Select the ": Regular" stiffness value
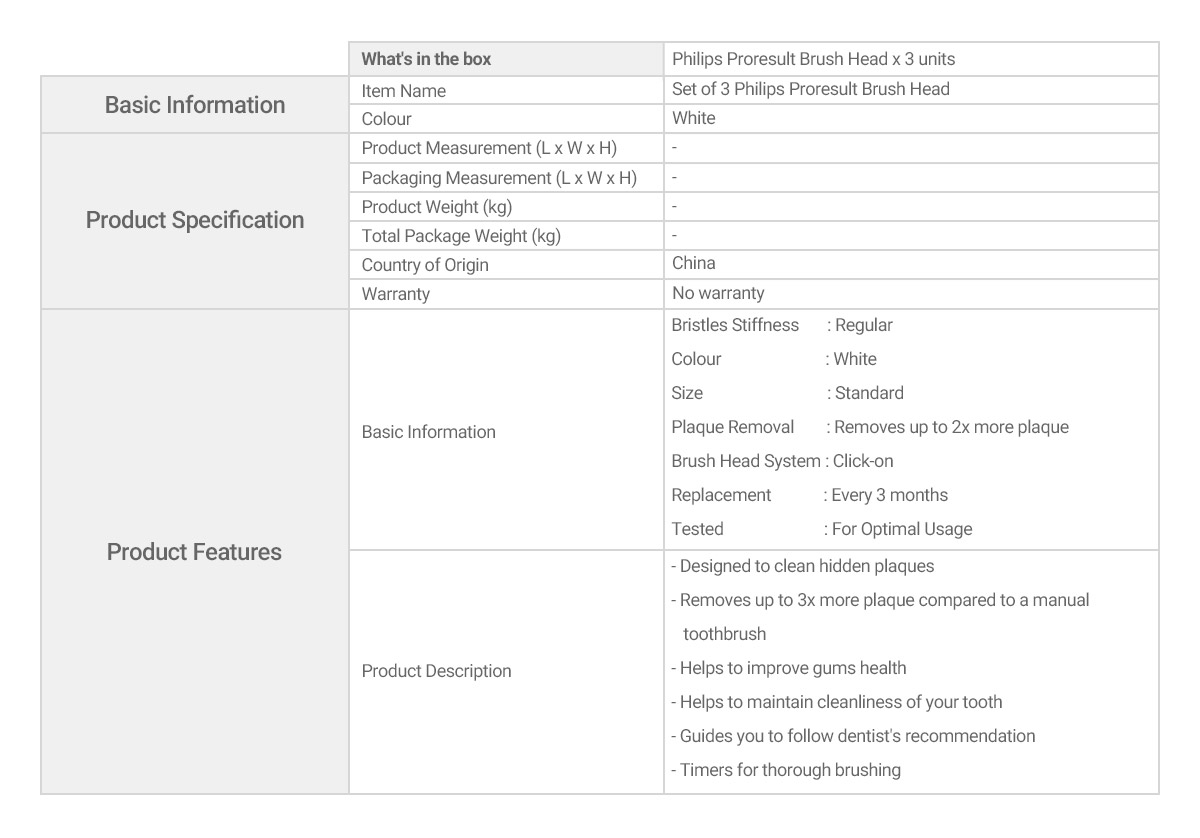 [860, 325]
